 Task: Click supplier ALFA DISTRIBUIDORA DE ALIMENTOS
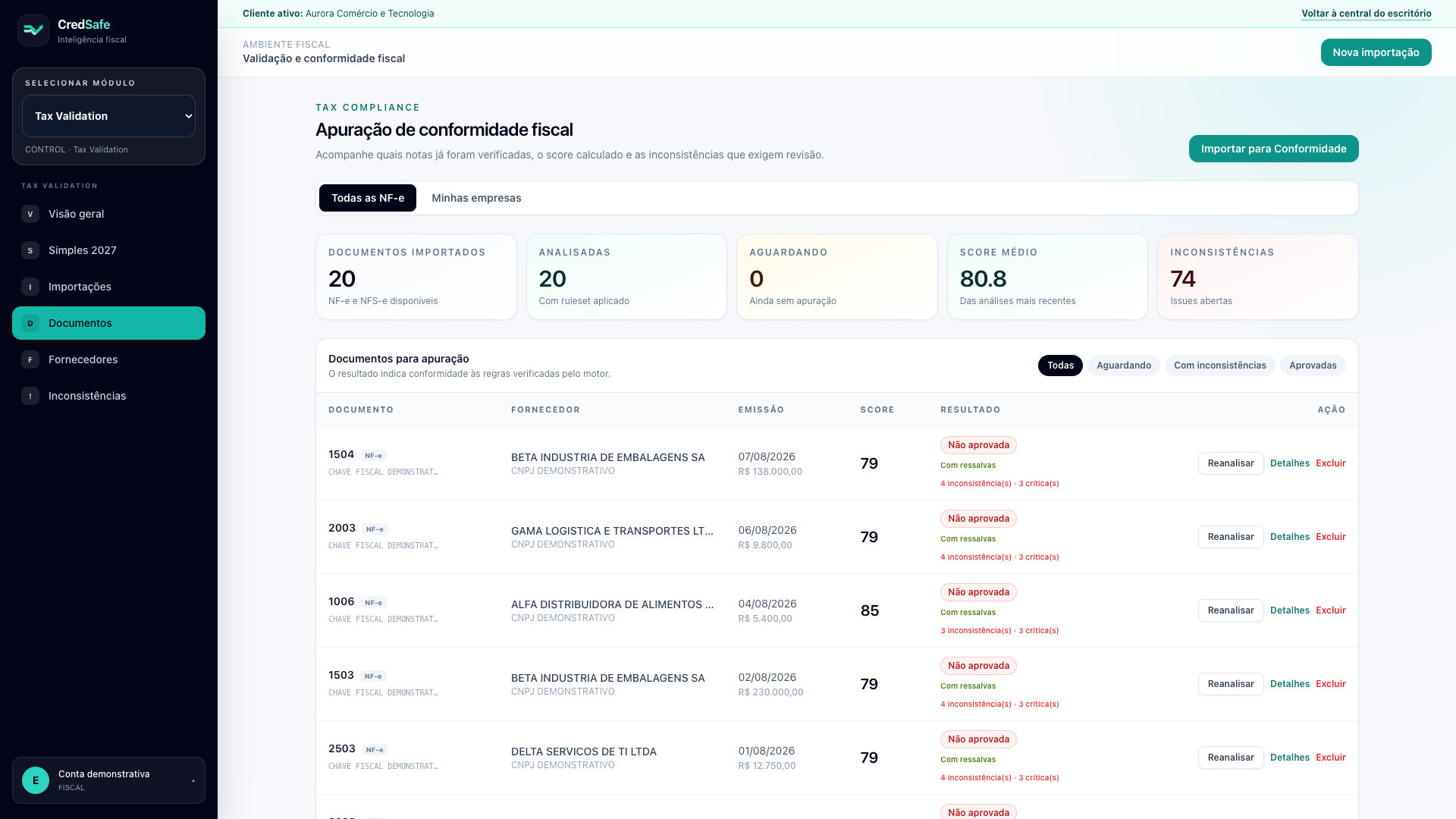point(612,604)
